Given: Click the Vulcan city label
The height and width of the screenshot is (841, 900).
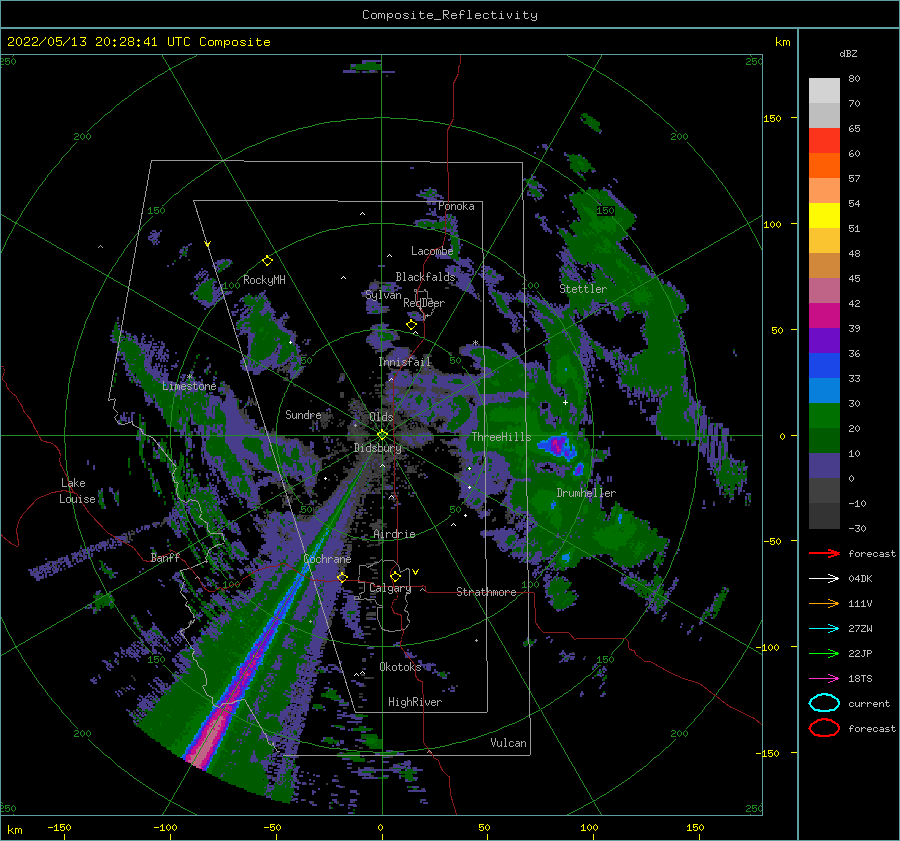Looking at the screenshot, I should [508, 743].
